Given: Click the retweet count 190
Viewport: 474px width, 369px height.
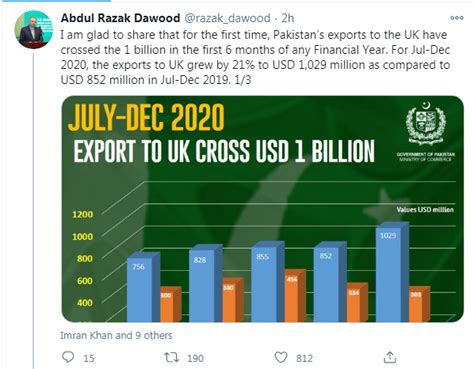Looking at the screenshot, I should point(195,358).
